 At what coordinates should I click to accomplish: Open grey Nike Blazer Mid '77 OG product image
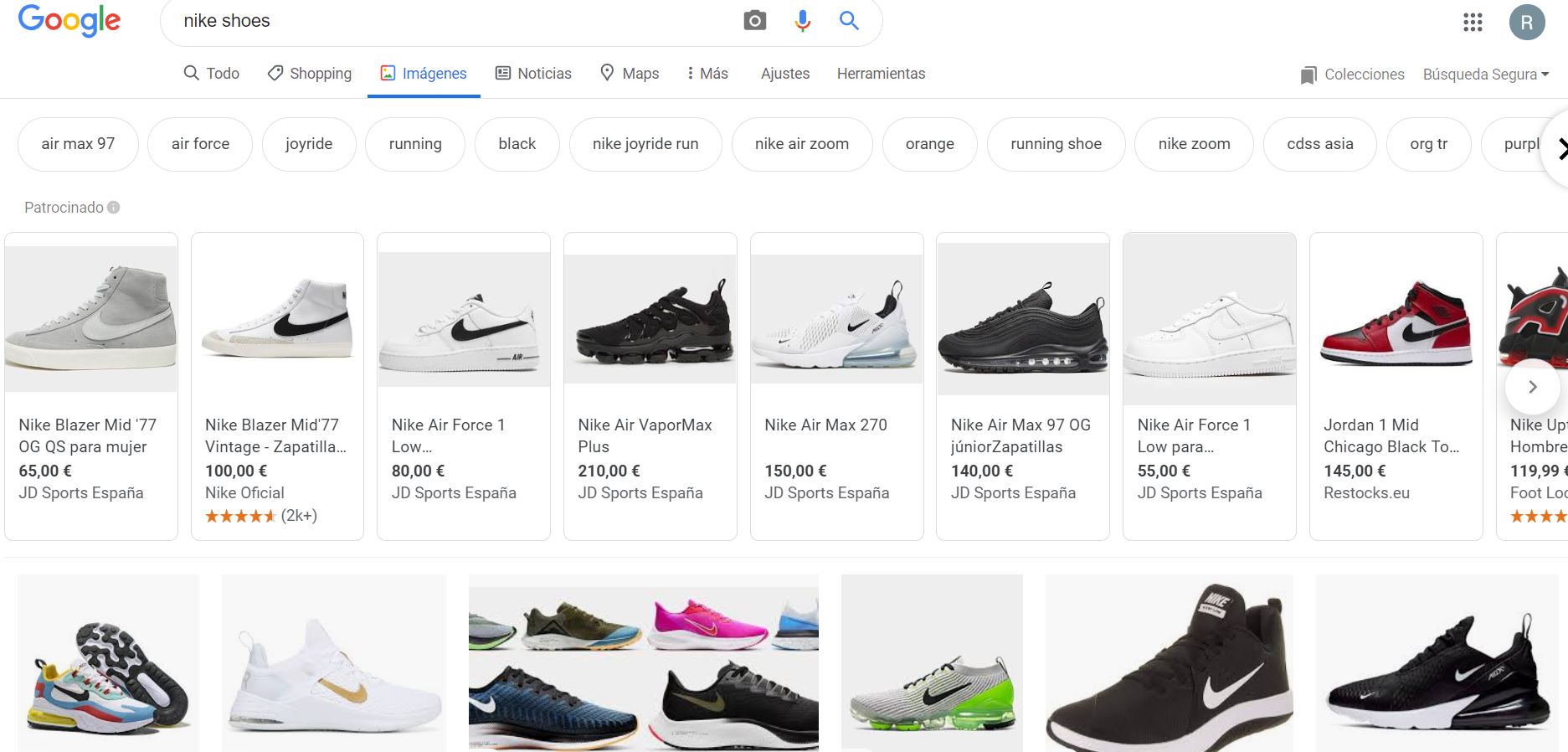[x=91, y=318]
